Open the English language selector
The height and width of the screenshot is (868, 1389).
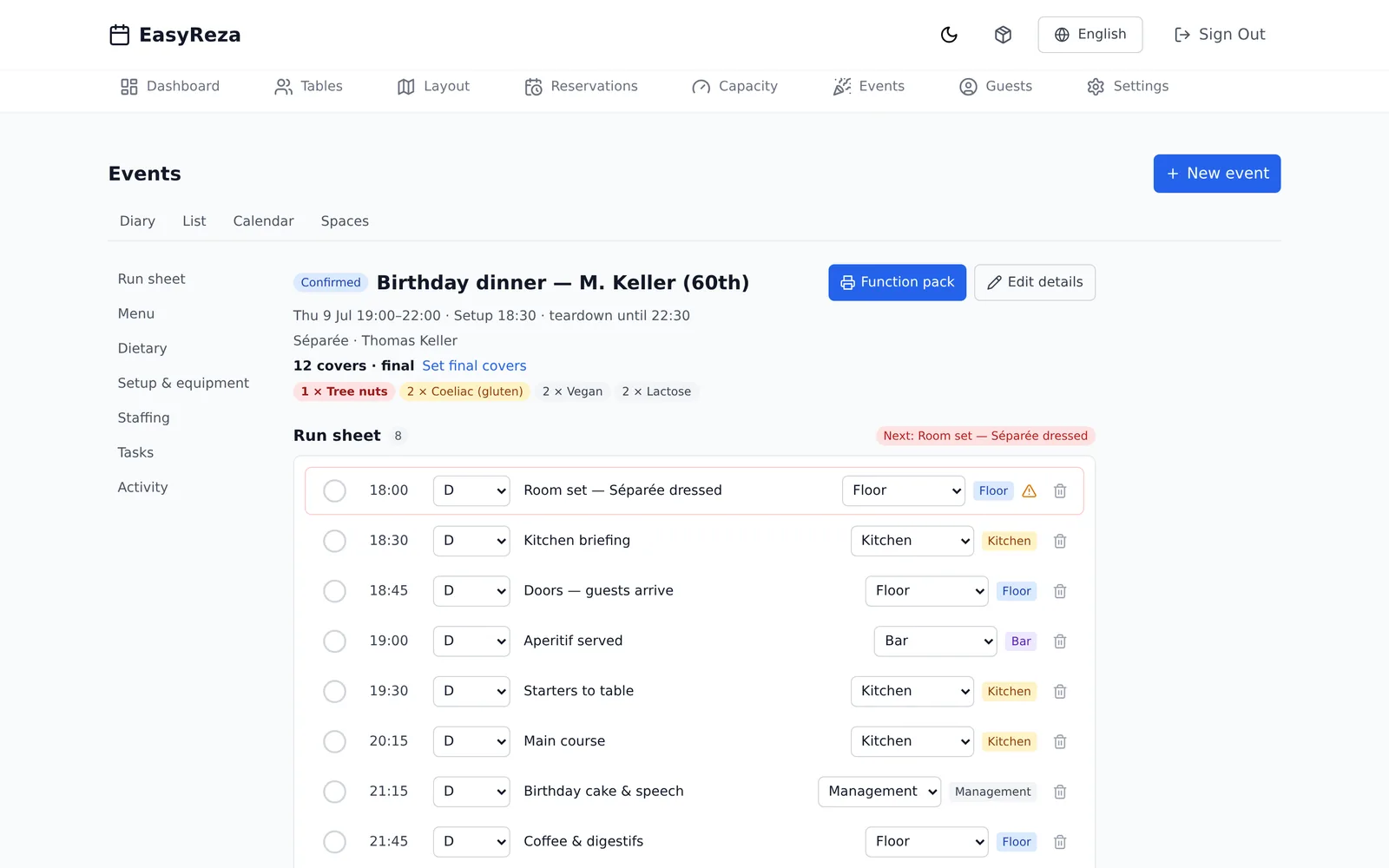[1089, 35]
